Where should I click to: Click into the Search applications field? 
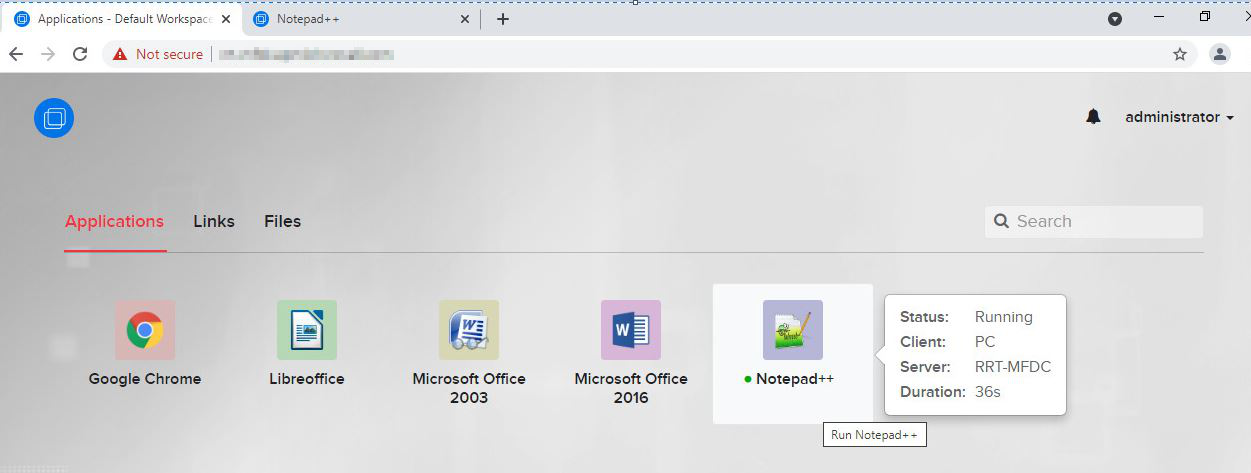point(1094,221)
